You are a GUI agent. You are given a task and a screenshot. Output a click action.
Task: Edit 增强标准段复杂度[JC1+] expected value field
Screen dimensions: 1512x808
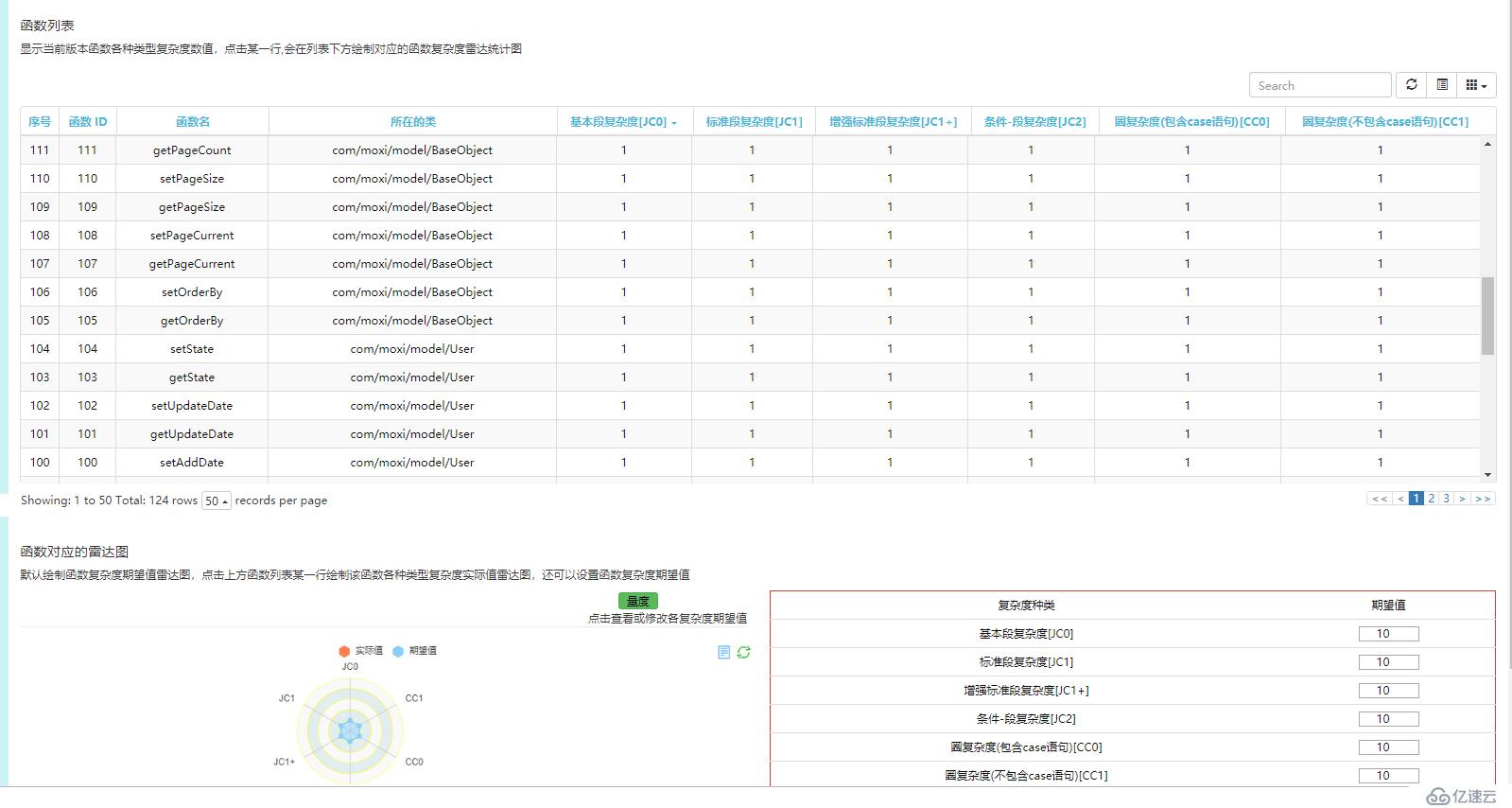tap(1388, 691)
